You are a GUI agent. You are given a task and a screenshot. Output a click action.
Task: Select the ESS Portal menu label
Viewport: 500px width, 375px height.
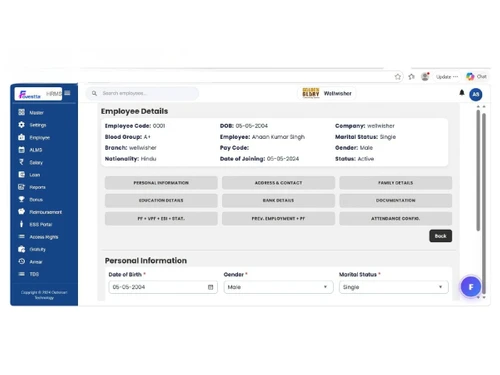(41, 225)
